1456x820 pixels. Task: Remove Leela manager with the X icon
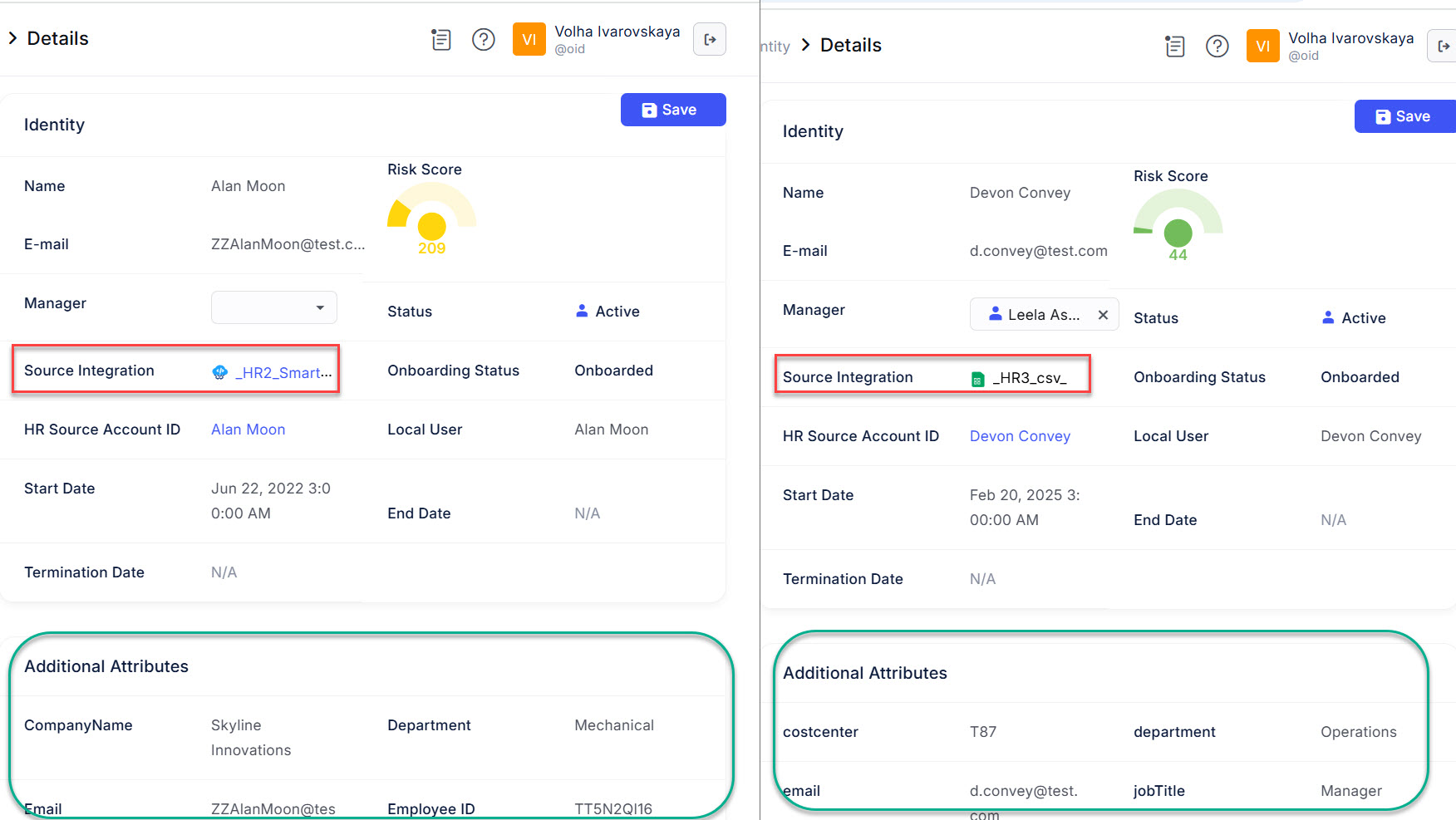[1103, 315]
